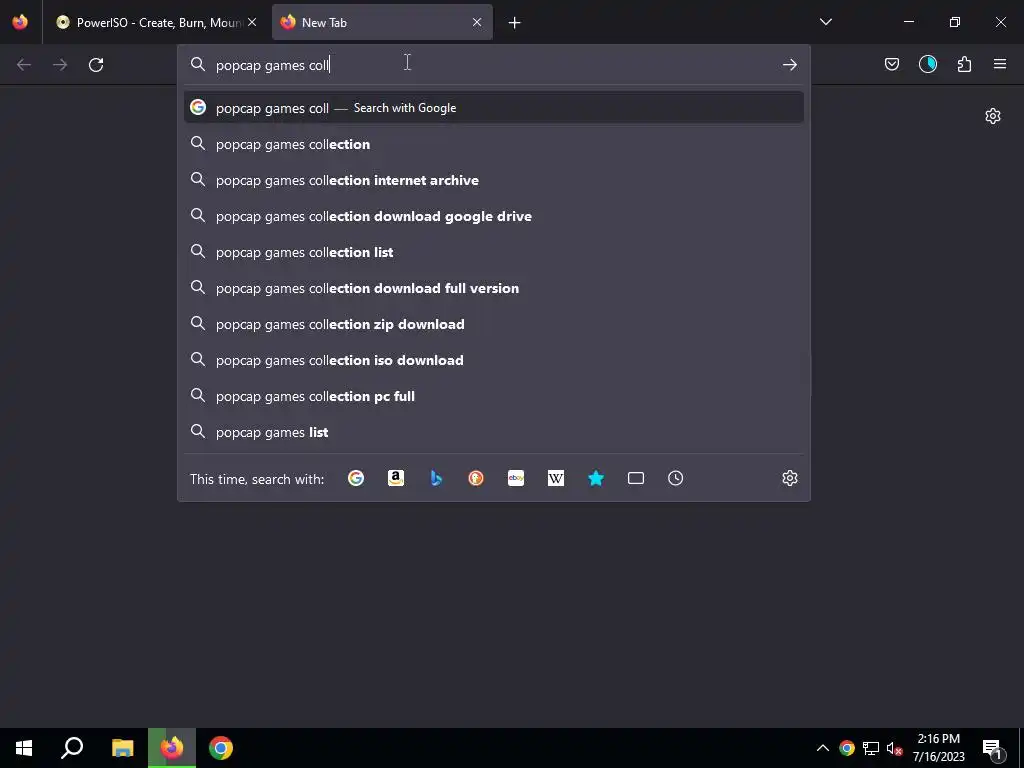1024x768 pixels.
Task: Go back one page
Action: coord(24,65)
